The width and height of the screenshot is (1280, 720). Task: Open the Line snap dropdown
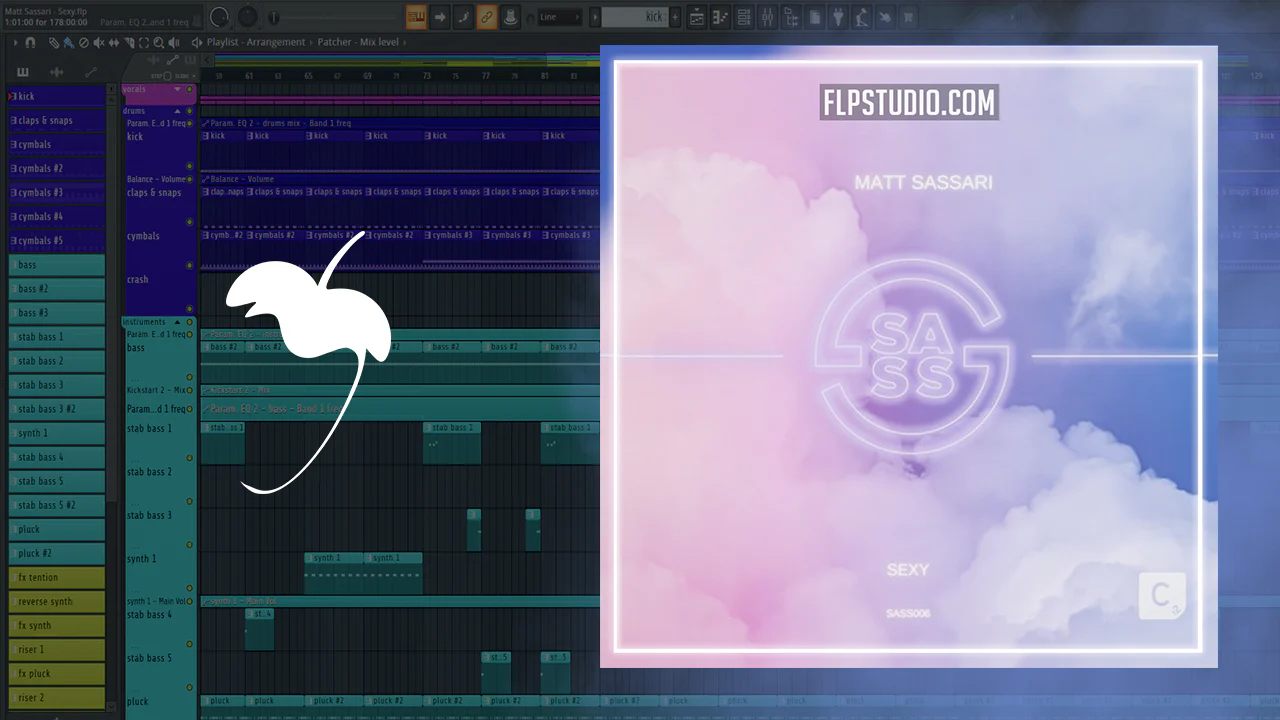[559, 17]
